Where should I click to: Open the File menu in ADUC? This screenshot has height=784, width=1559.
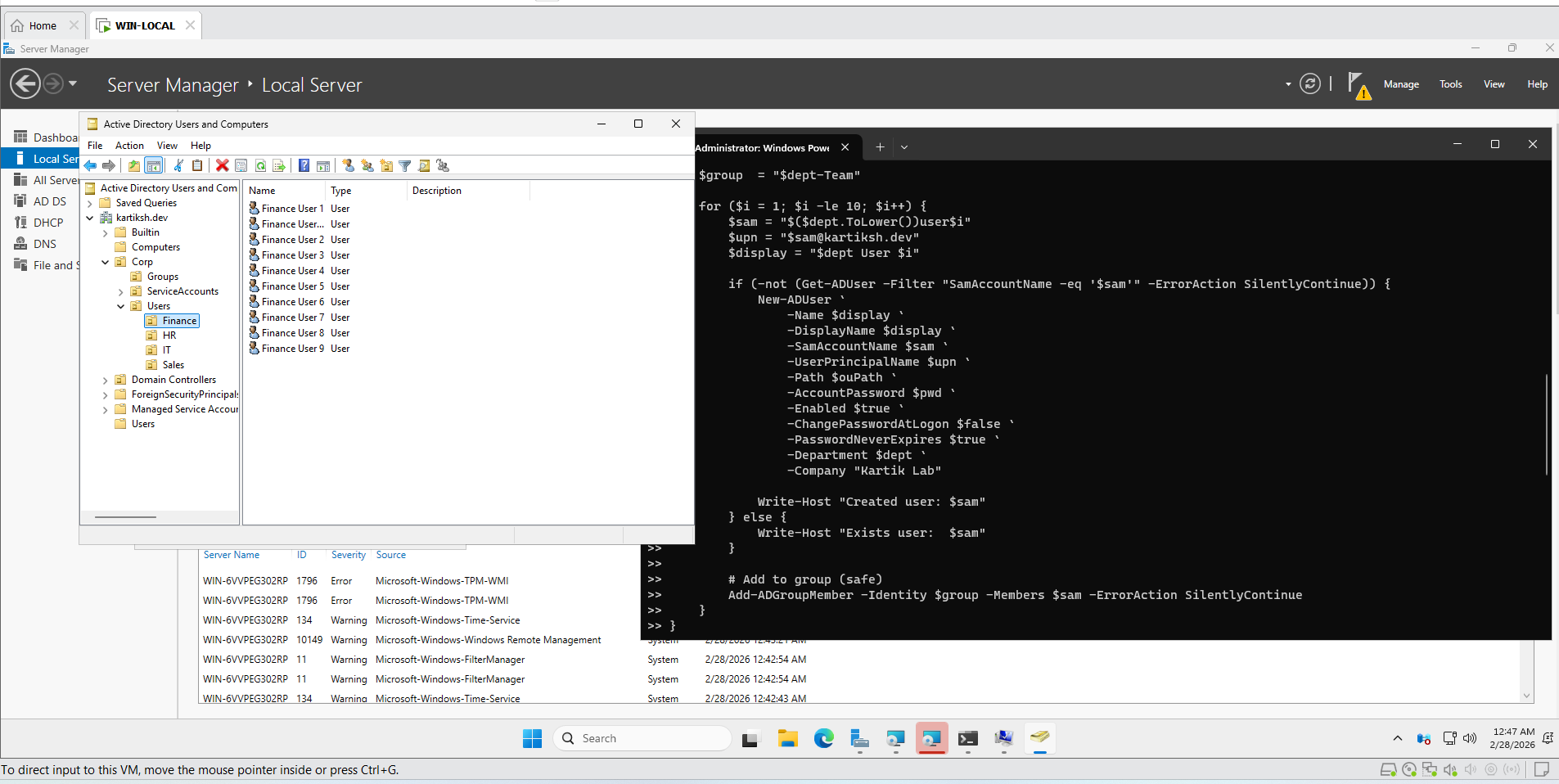pyautogui.click(x=95, y=146)
